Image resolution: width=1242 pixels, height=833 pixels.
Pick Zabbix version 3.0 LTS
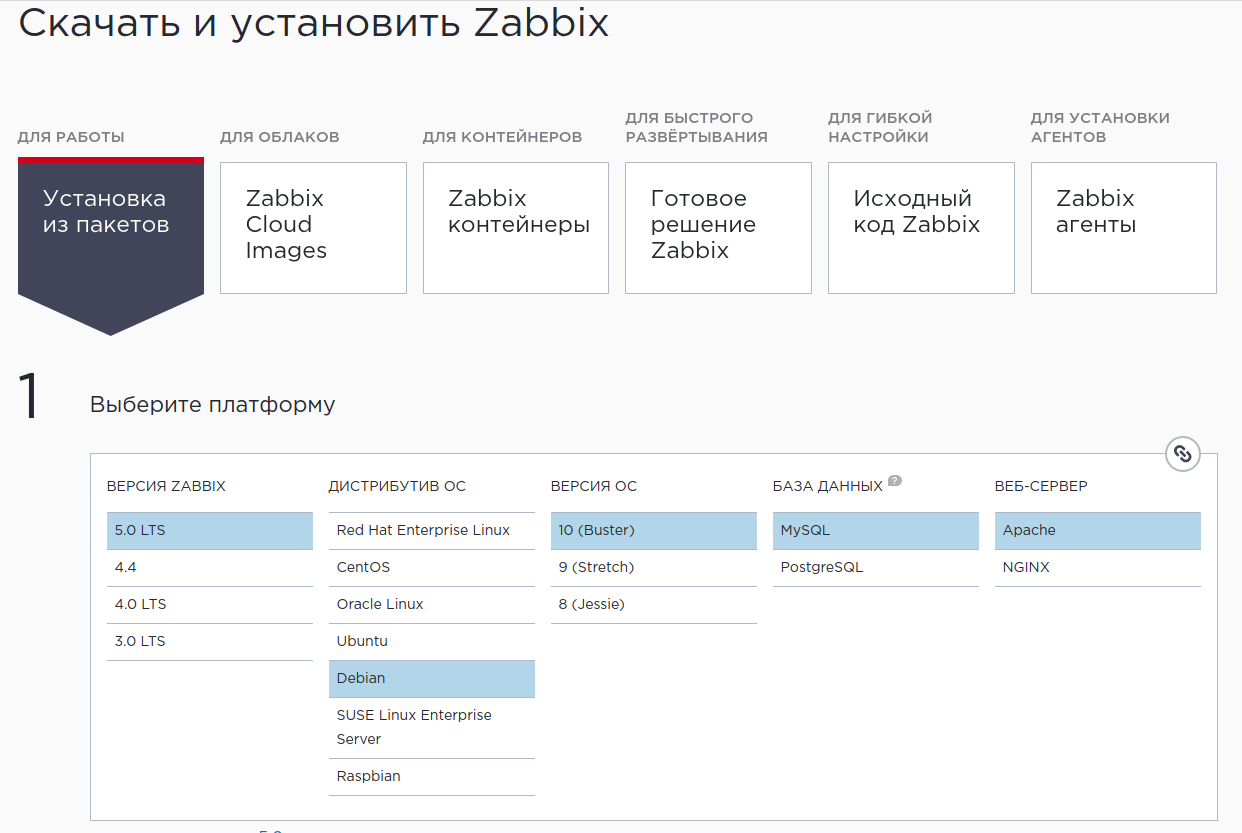coord(210,642)
